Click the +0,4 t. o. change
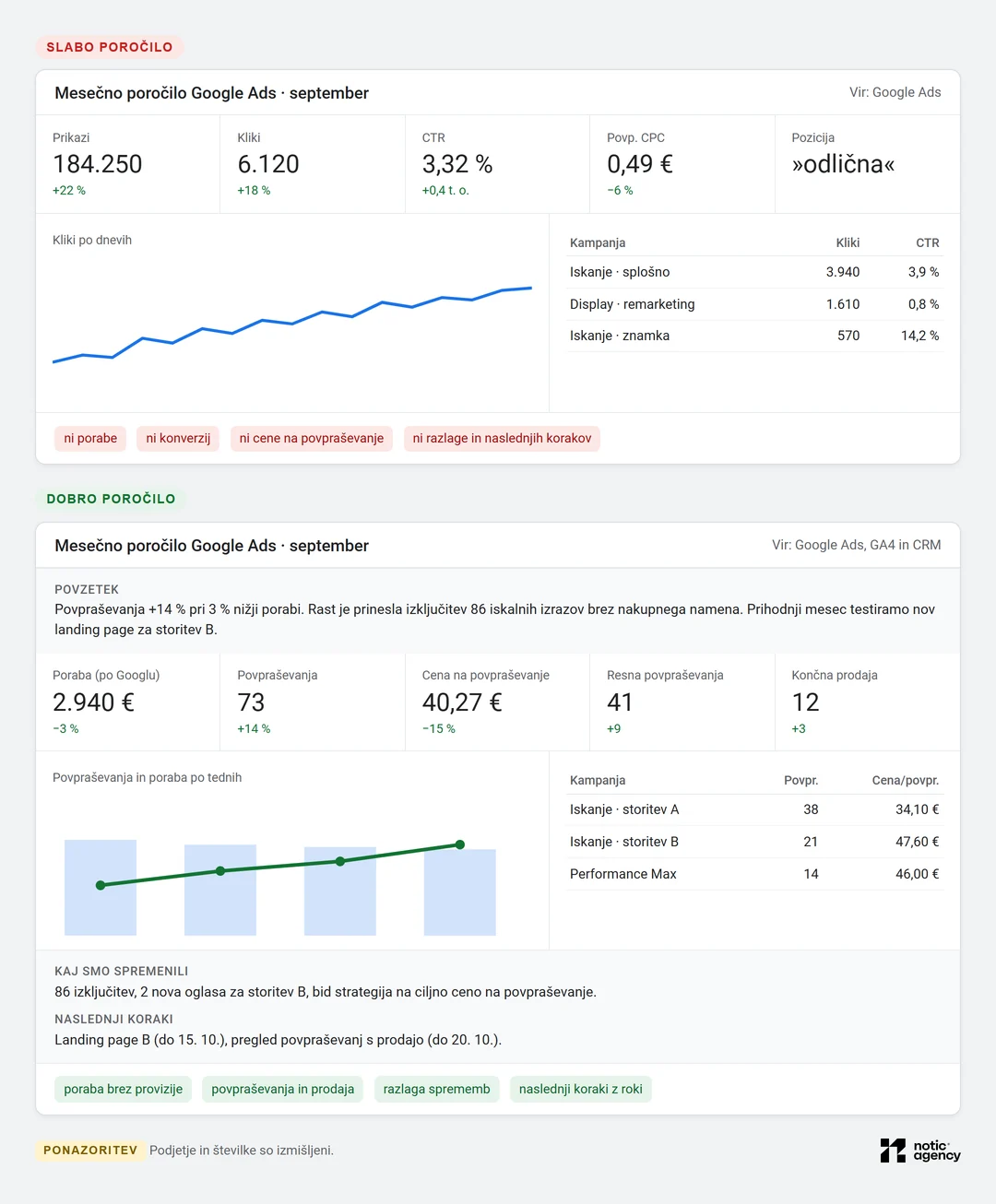The height and width of the screenshot is (1204, 996). (445, 191)
